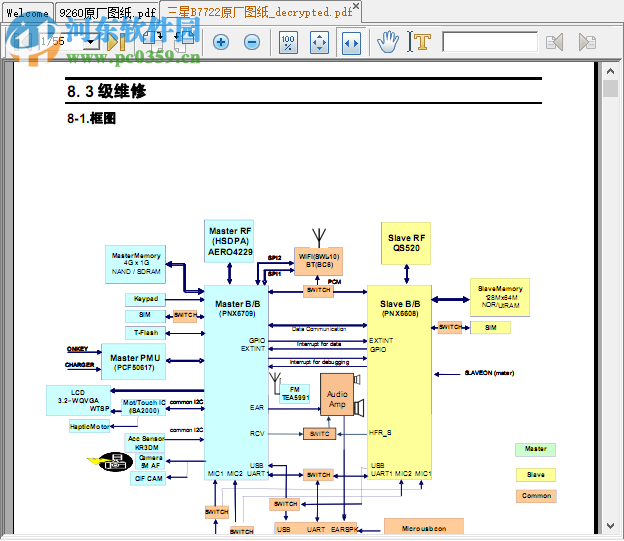Find previous search result icon
The height and width of the screenshot is (541, 624).
[554, 42]
